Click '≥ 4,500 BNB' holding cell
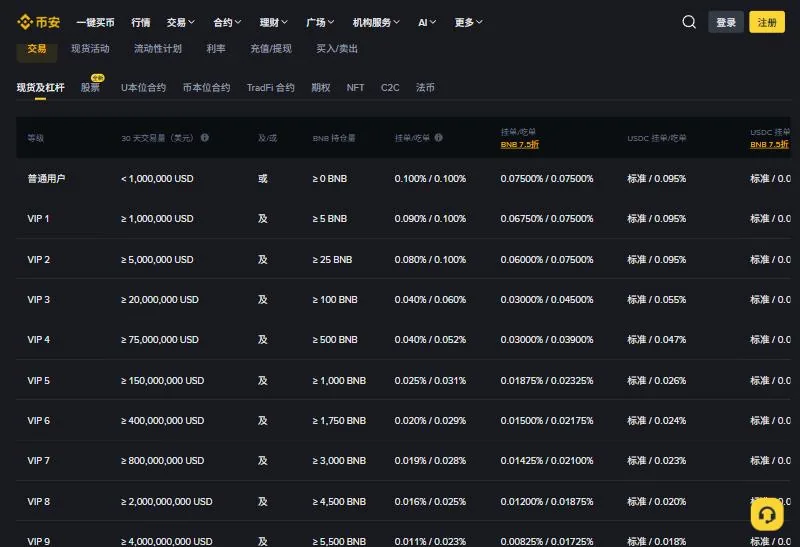Viewport: 800px width, 547px height. pos(339,502)
